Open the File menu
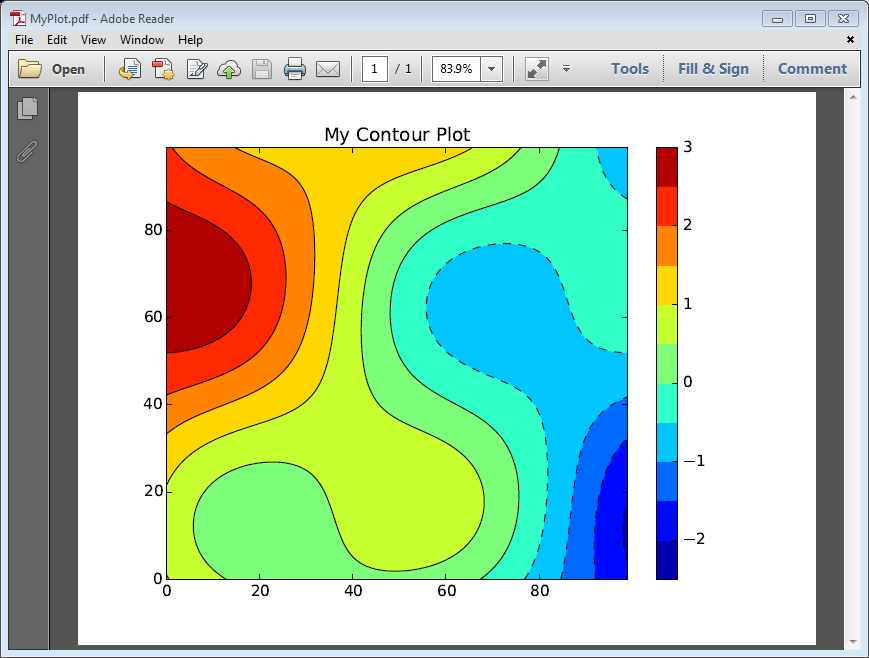 pyautogui.click(x=24, y=40)
